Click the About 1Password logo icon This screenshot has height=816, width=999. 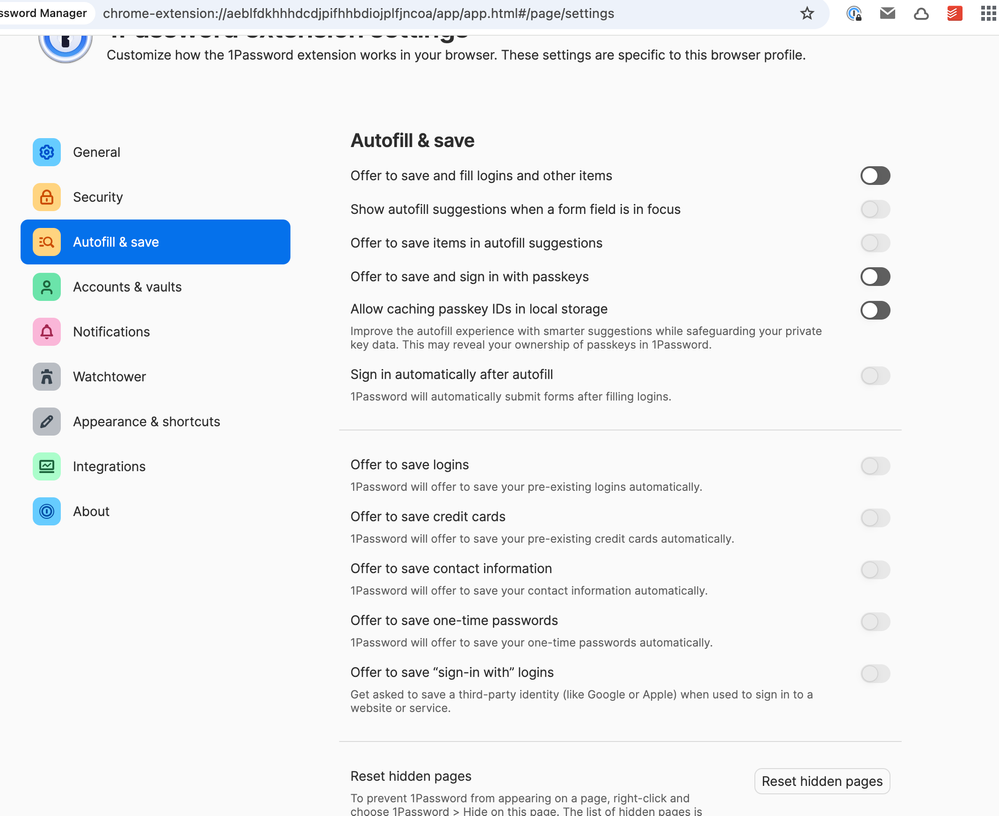coord(47,512)
